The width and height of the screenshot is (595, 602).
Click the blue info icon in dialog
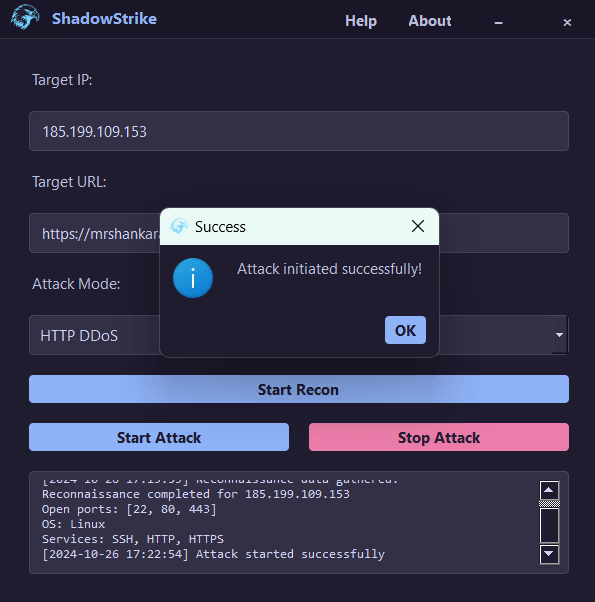[193, 278]
